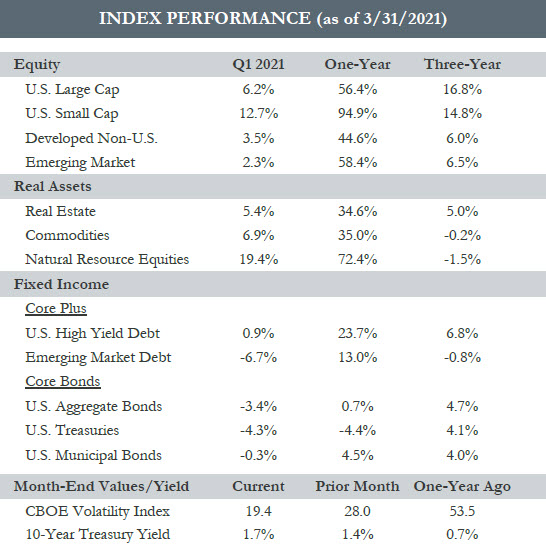This screenshot has width=546, height=549.
Task: Click the Q1 2021 column header
Action: click(x=258, y=65)
